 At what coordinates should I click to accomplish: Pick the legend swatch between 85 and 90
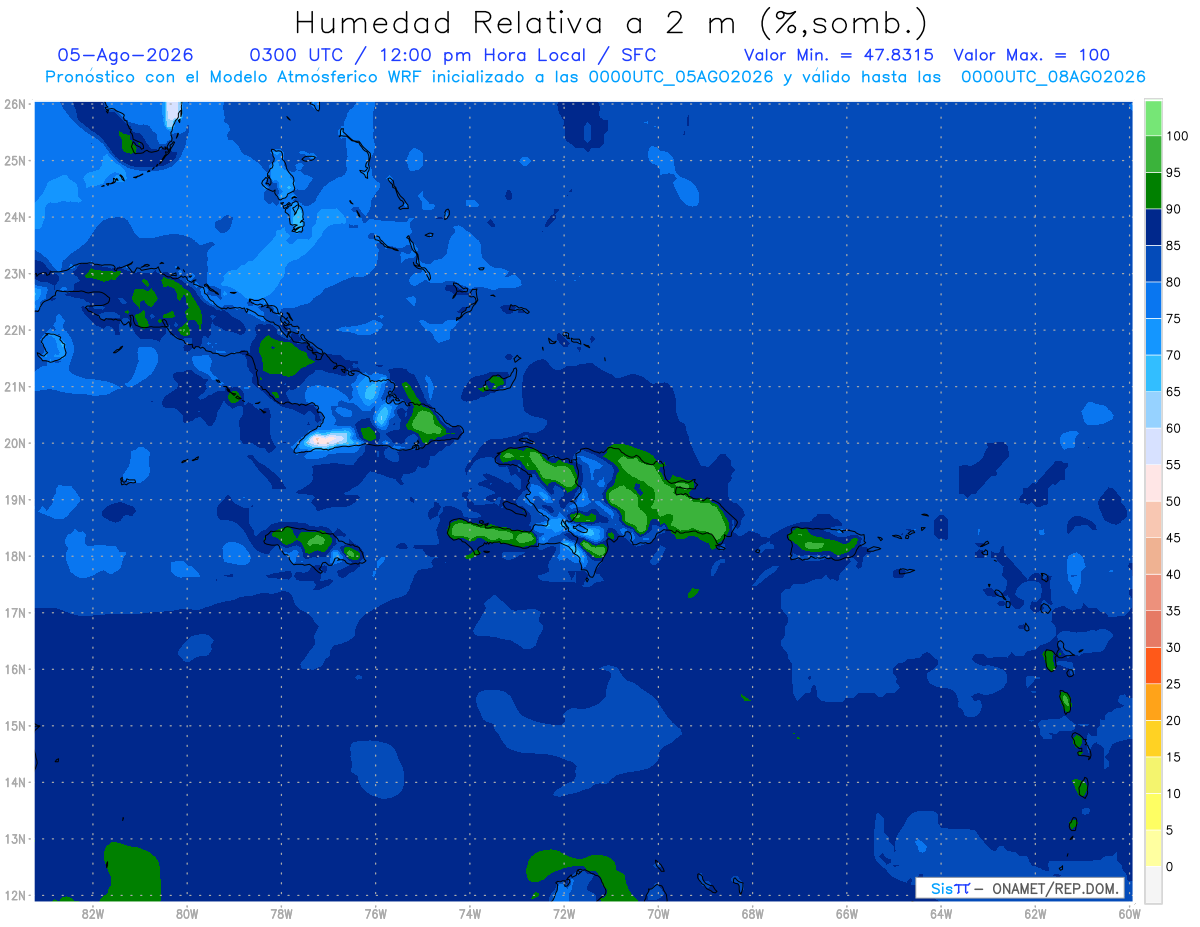(1153, 227)
